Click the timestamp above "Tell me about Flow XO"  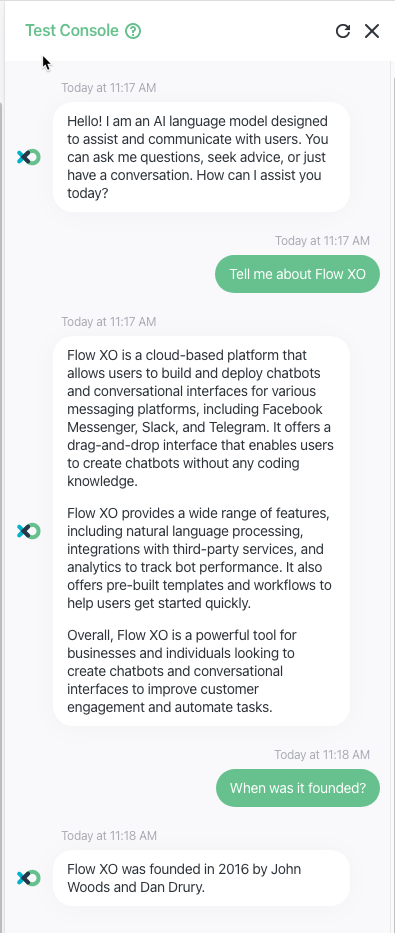click(322, 240)
